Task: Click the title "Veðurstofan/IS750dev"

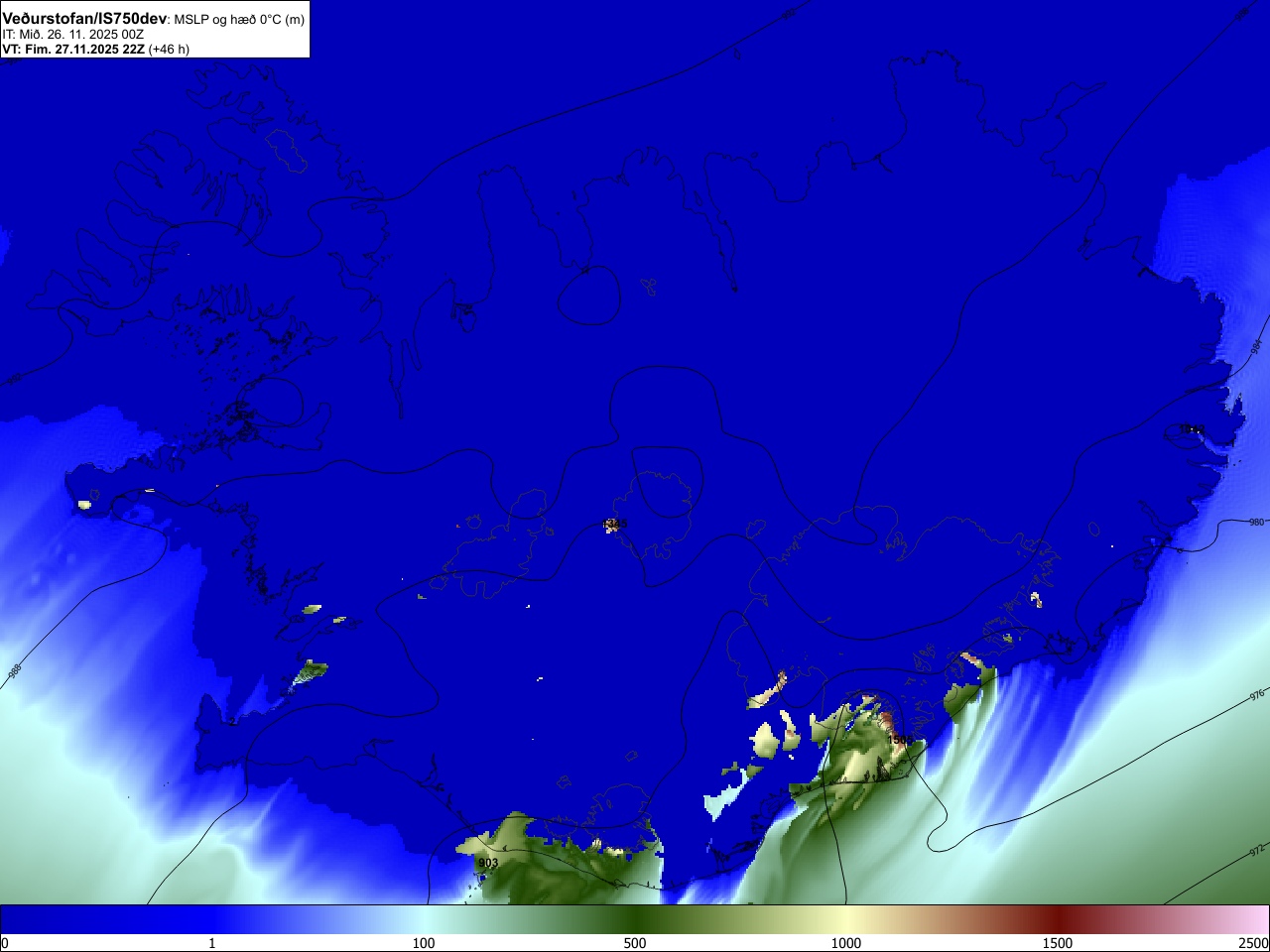Action: pos(84,19)
